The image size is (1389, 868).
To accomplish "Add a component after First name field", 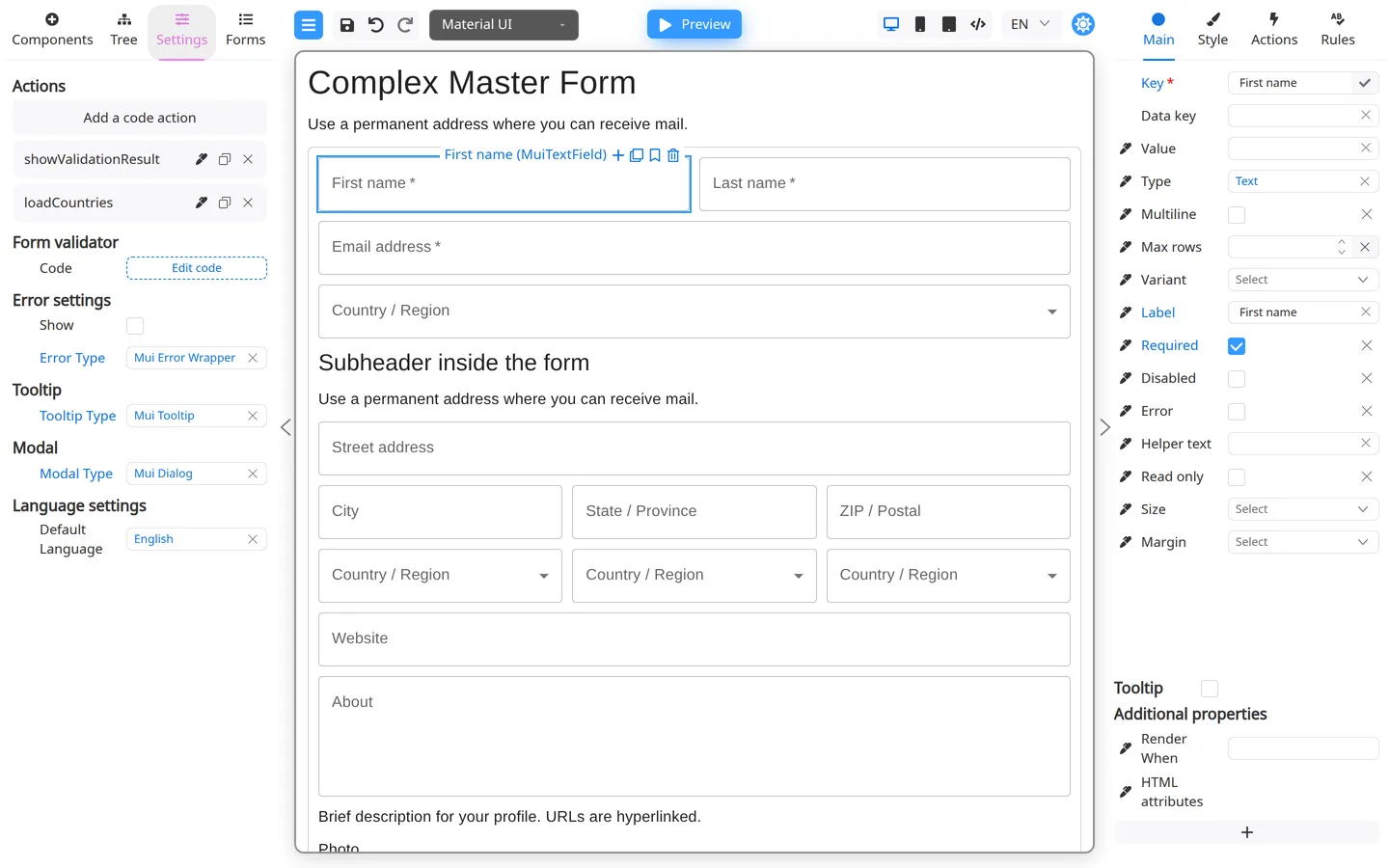I will coord(618,155).
